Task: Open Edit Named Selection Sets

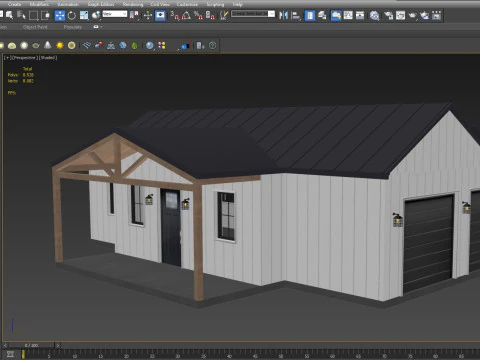Action: point(224,15)
